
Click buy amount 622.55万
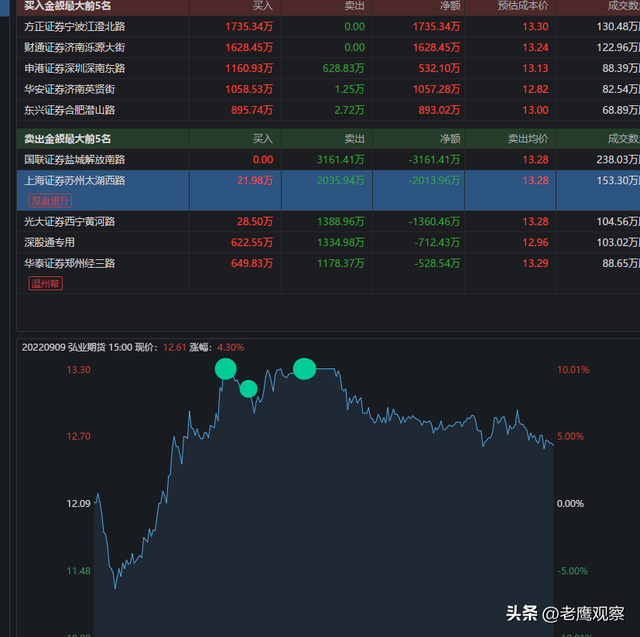[252, 242]
